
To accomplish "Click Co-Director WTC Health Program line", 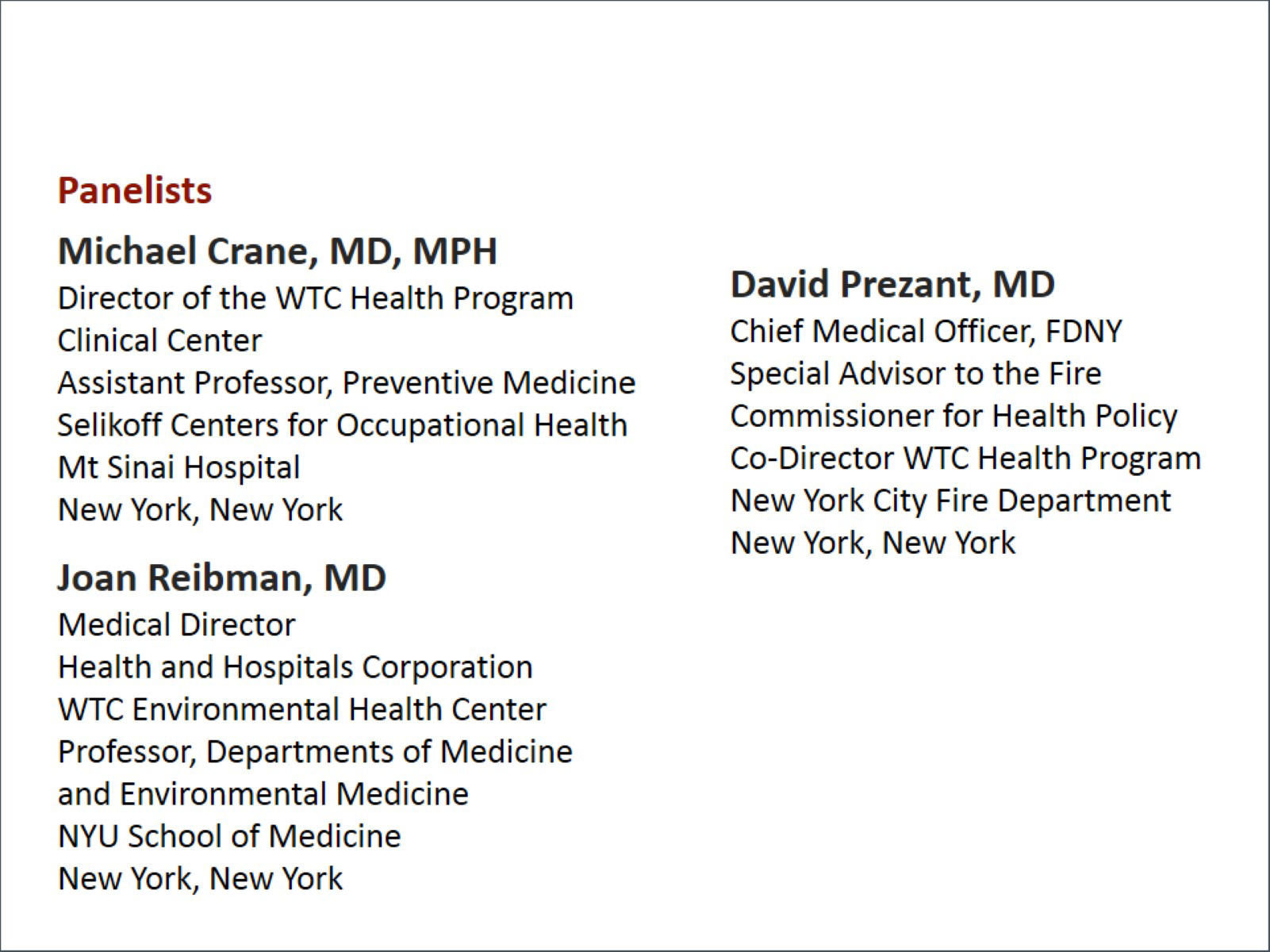I will point(965,459).
